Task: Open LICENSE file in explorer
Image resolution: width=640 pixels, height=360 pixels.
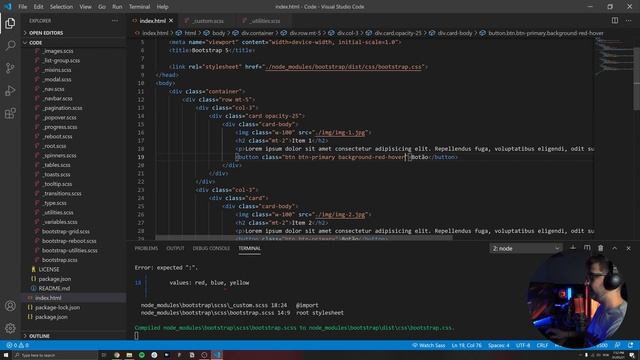Action: click(49, 269)
